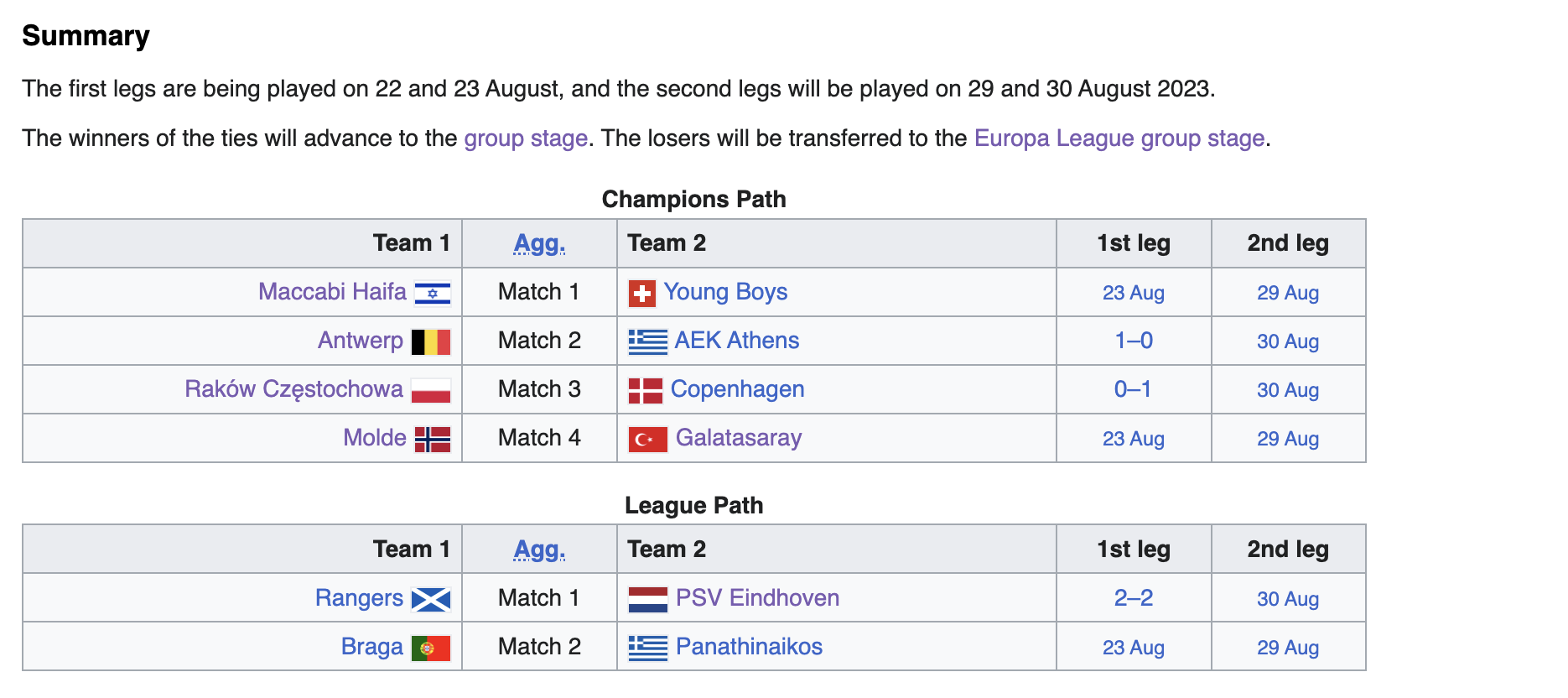Click the Scotland flag beside Rangers
The height and width of the screenshot is (698, 1568).
pos(431,599)
